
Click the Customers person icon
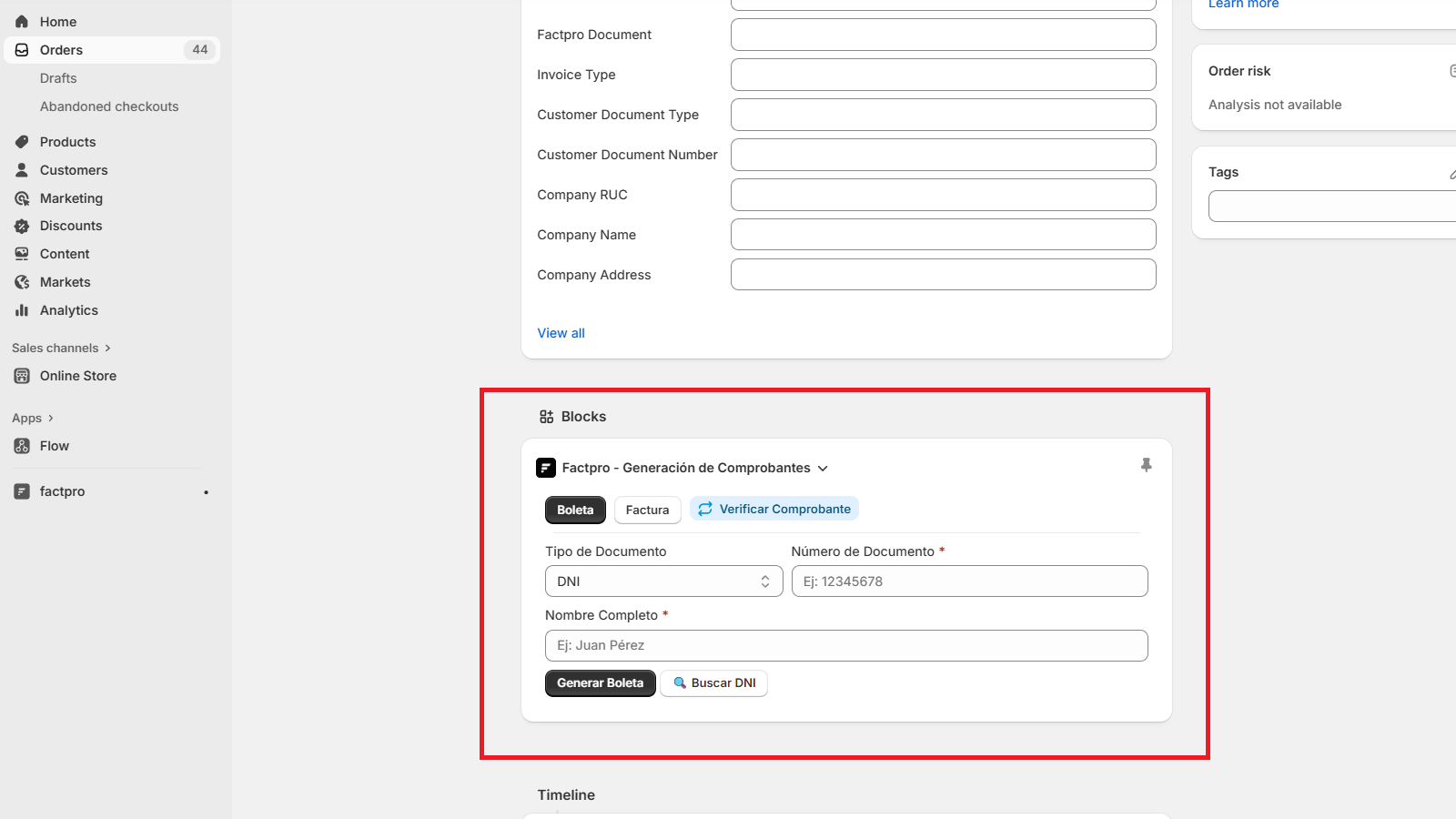click(x=21, y=169)
